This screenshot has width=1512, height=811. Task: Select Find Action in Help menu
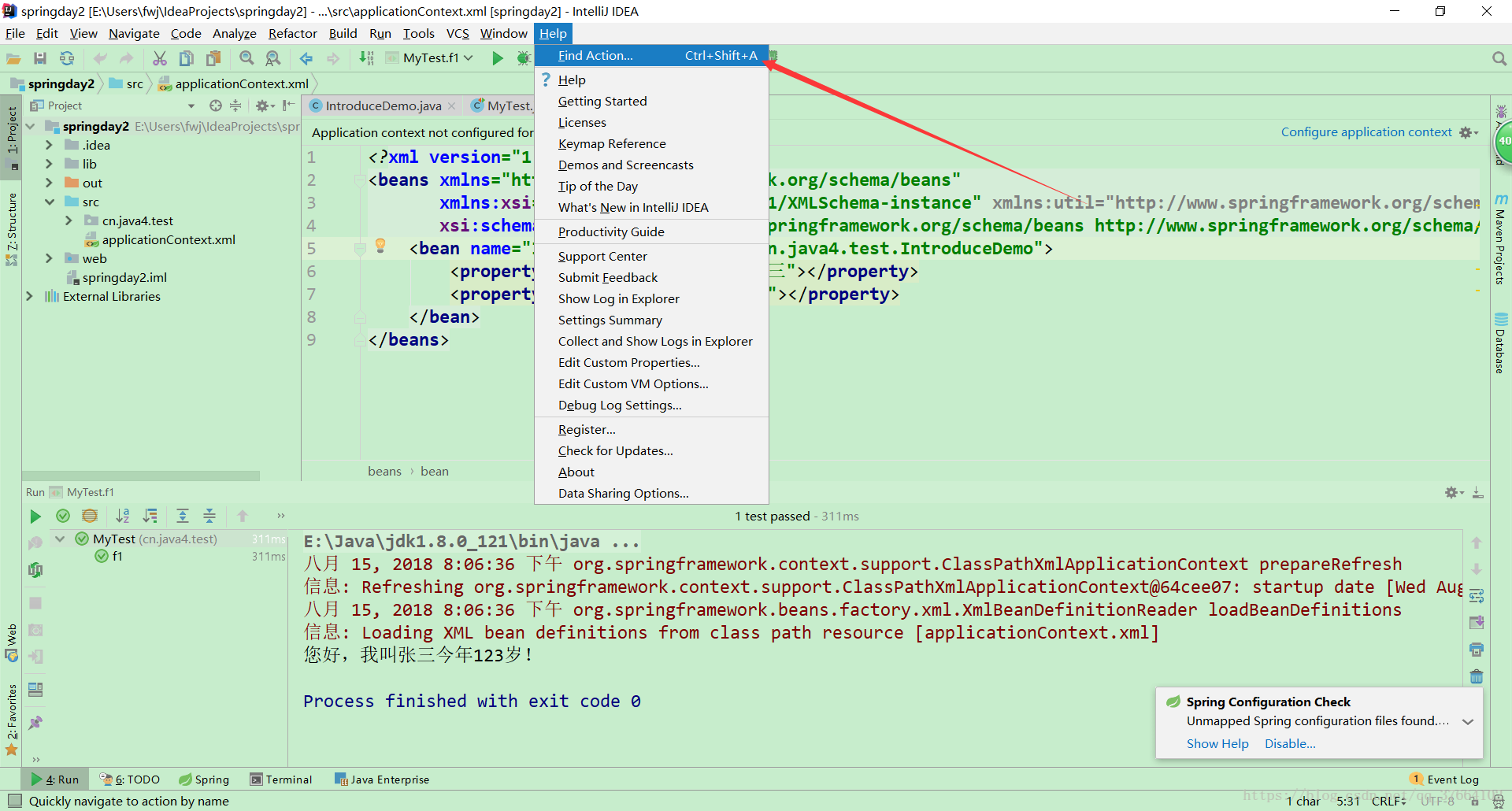click(651, 56)
